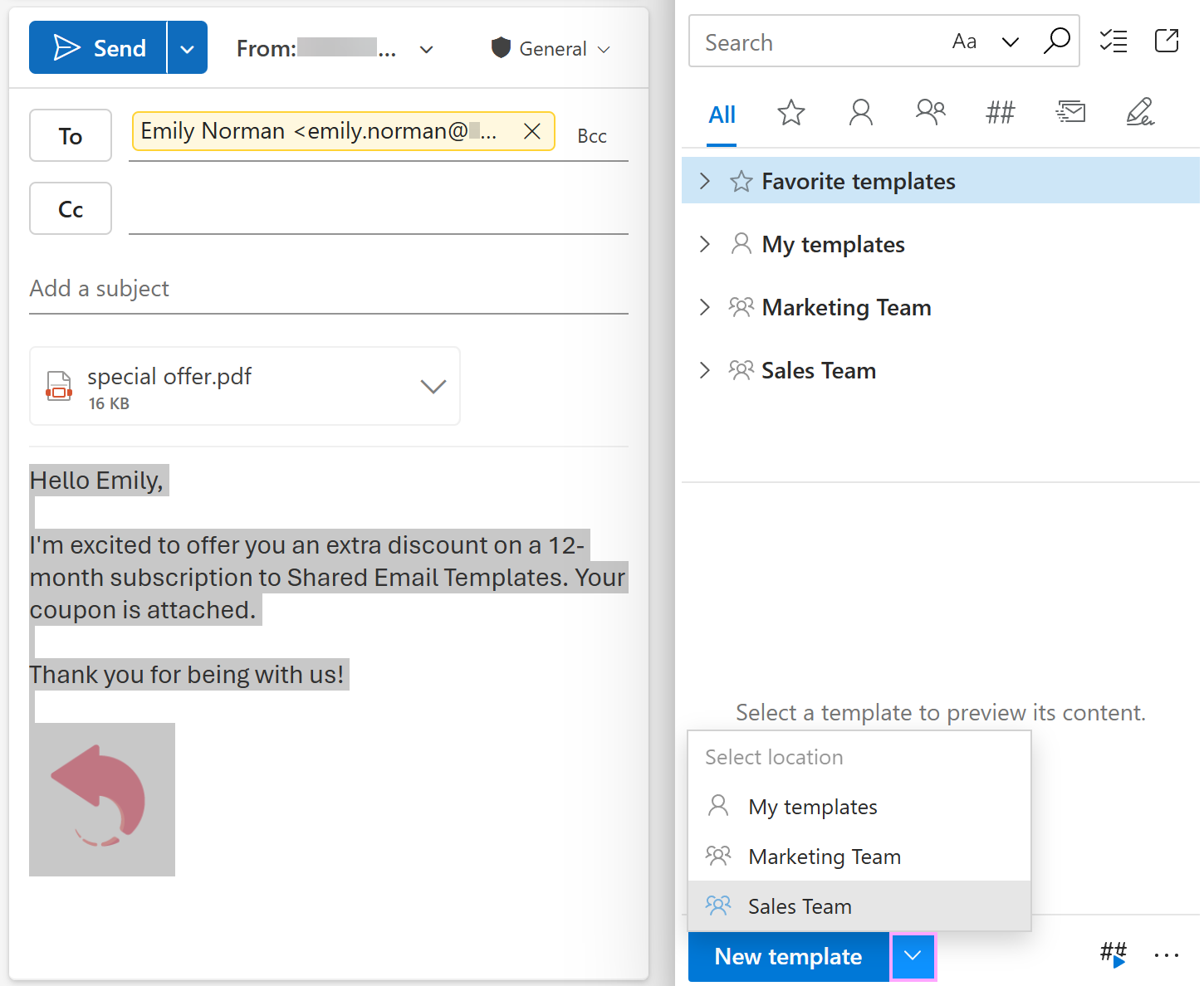The image size is (1204, 986).
Task: Open the team templates group tab
Action: coord(930,112)
